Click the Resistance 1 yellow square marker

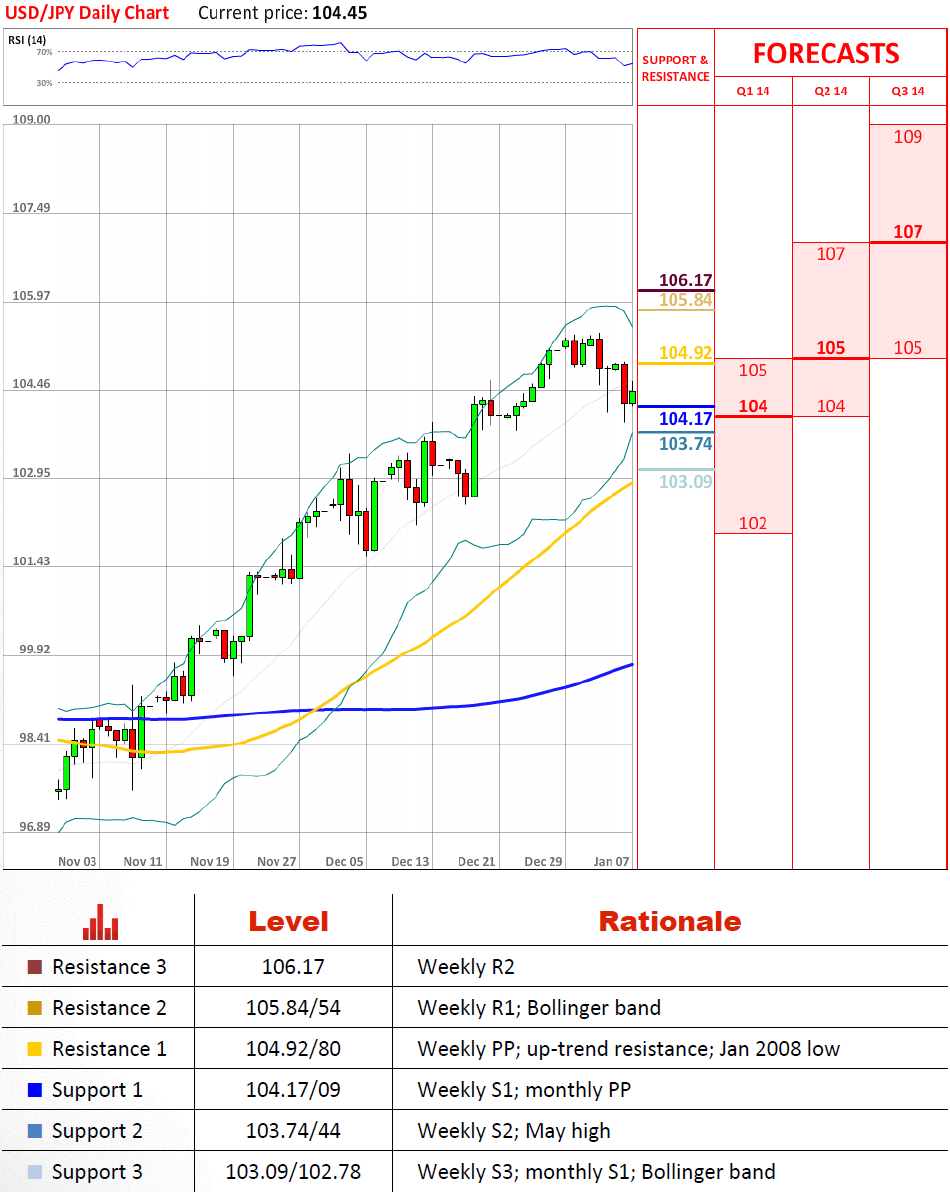click(35, 1049)
